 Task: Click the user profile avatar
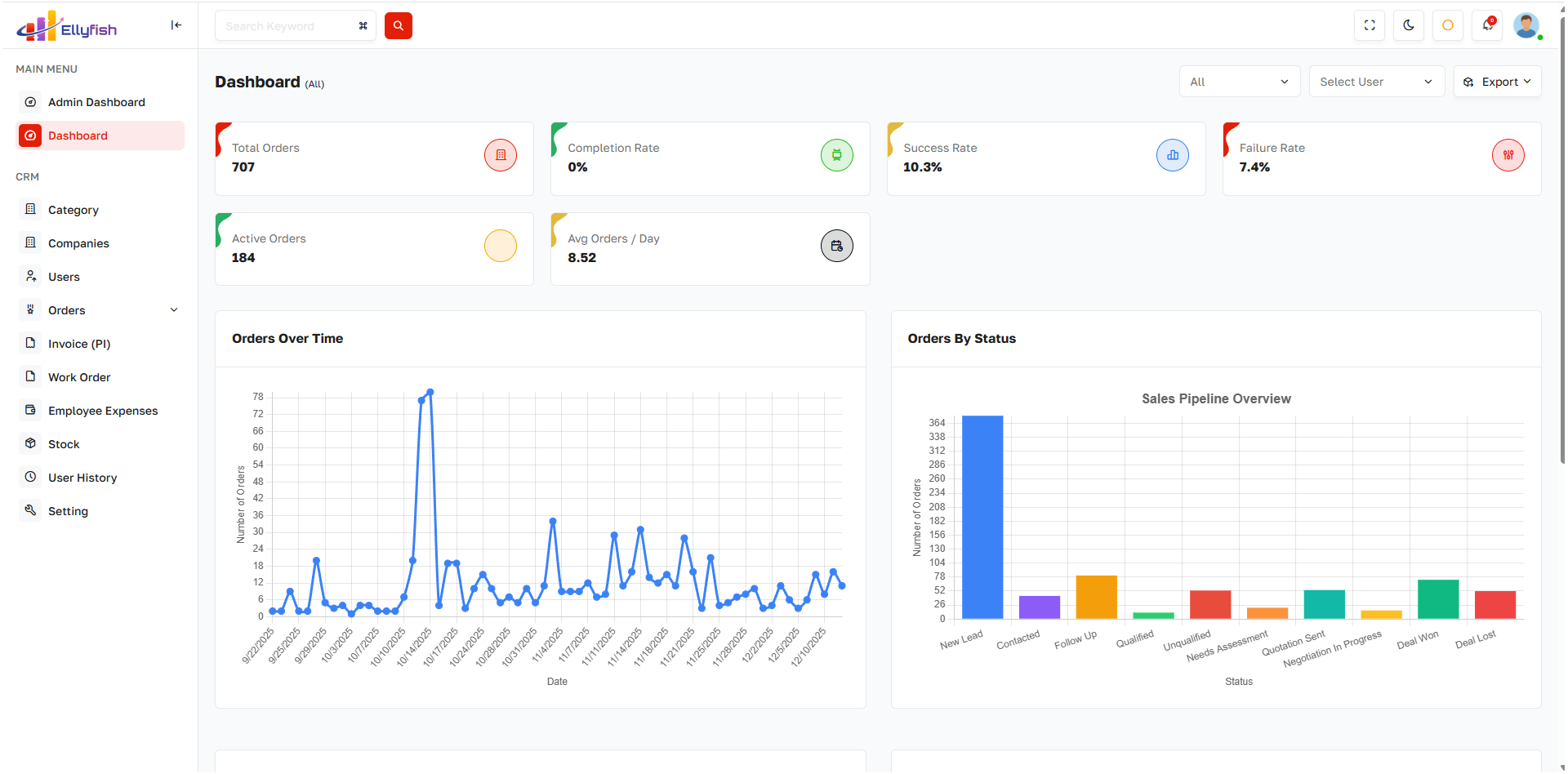(1526, 25)
